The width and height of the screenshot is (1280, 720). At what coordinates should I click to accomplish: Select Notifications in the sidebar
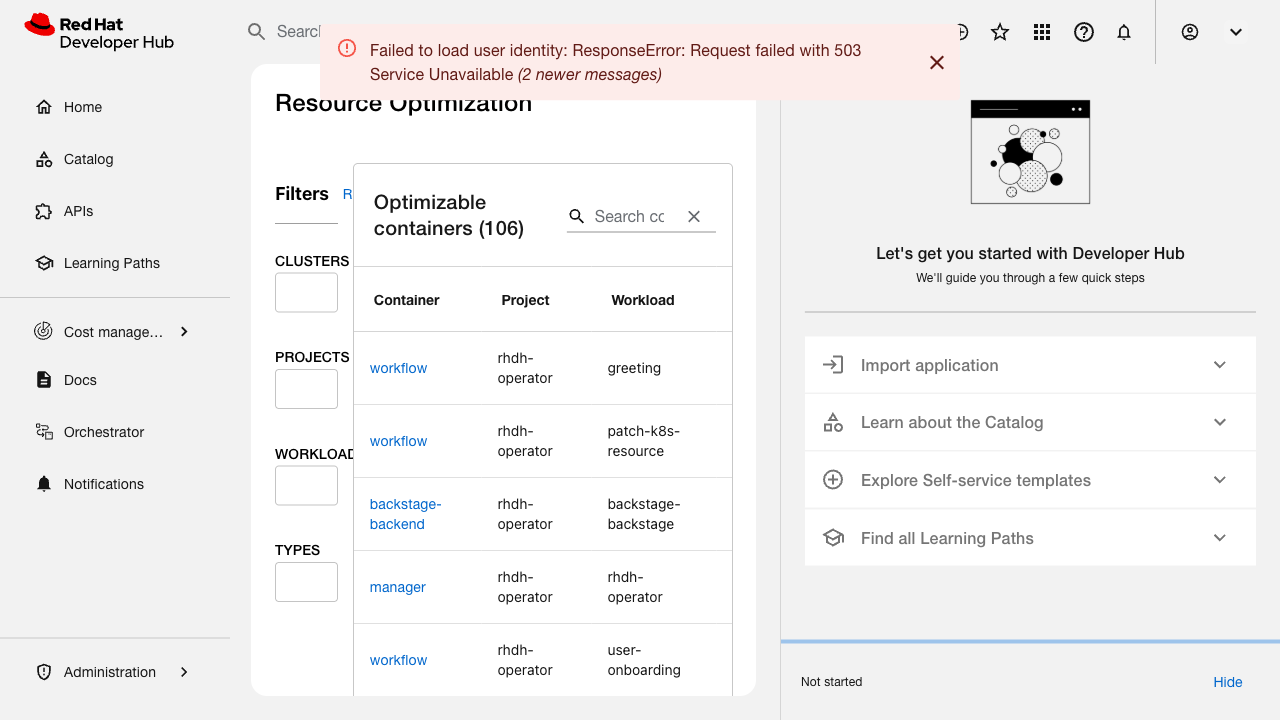click(x=104, y=484)
